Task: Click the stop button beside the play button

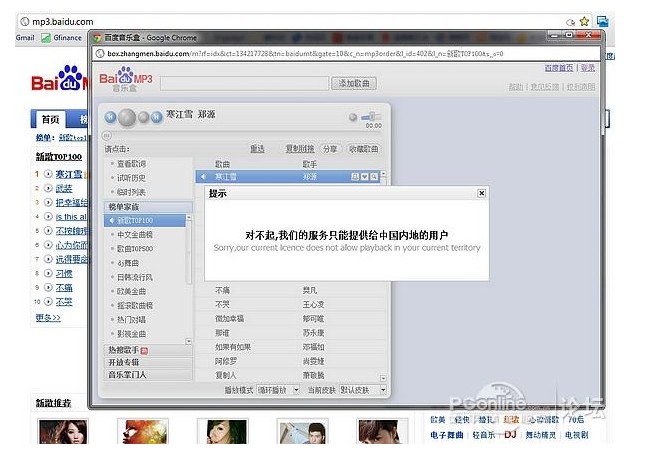Action: (143, 117)
